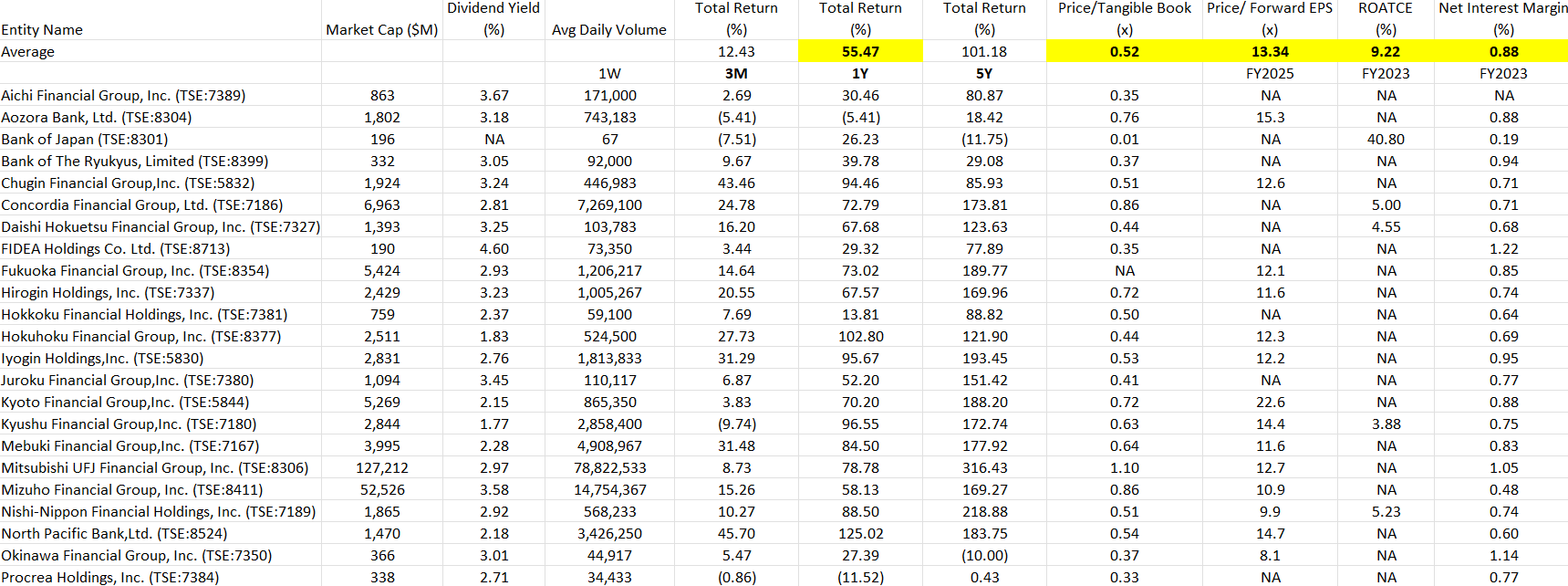The image size is (1568, 586).
Task: Click the highlighted Net Interest Margin average 0.88
Action: [x=1503, y=52]
